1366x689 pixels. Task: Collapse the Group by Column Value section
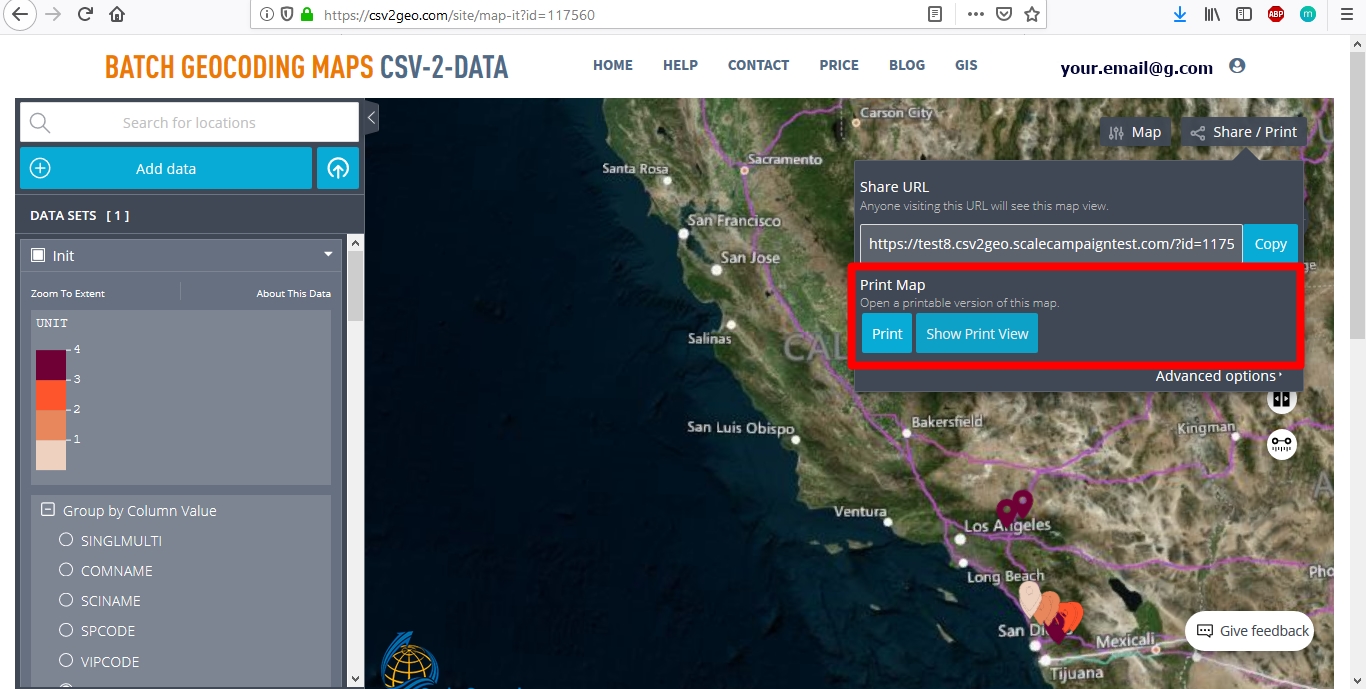tap(46, 509)
